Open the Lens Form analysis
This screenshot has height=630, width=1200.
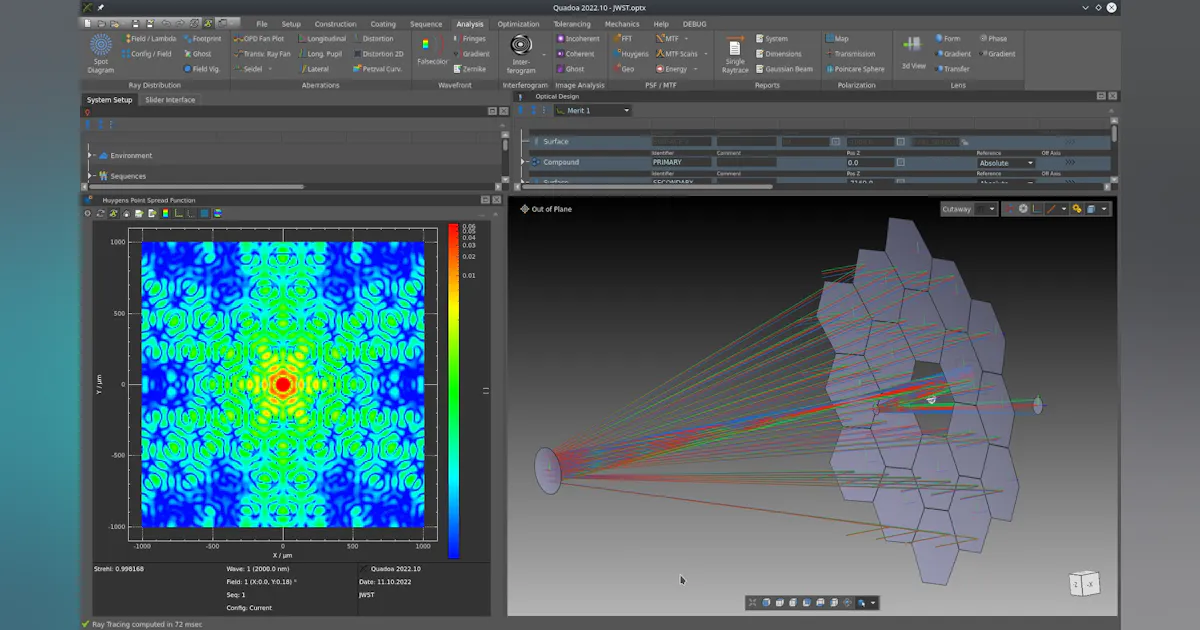[x=950, y=38]
